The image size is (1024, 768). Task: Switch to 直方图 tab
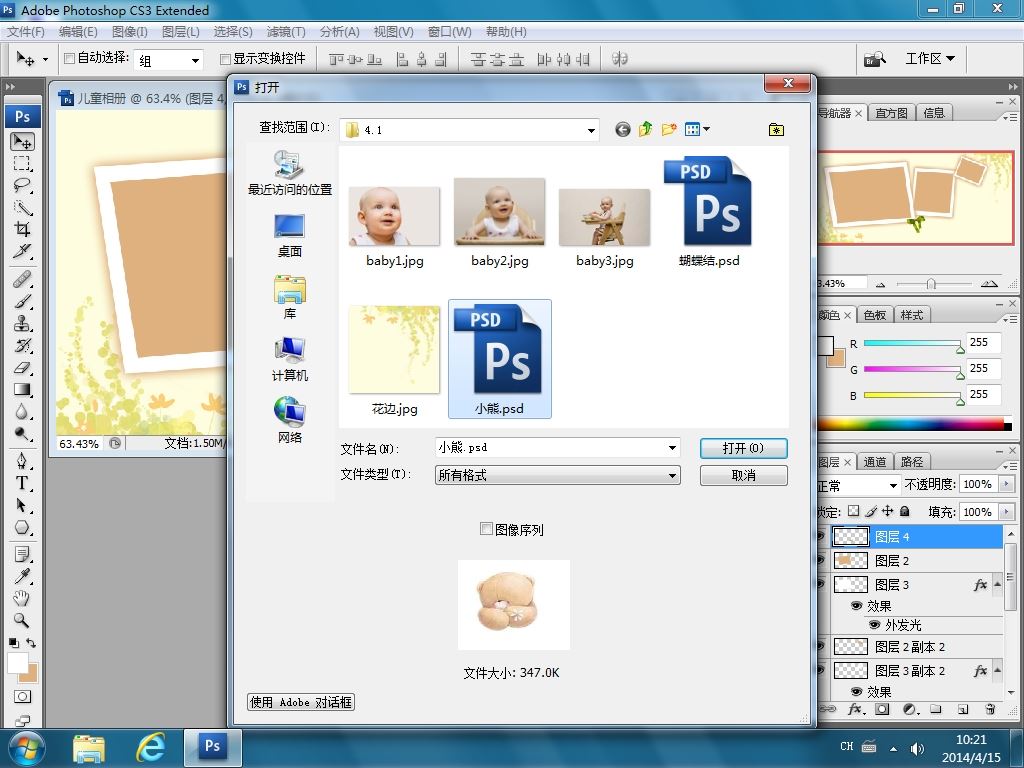(891, 113)
